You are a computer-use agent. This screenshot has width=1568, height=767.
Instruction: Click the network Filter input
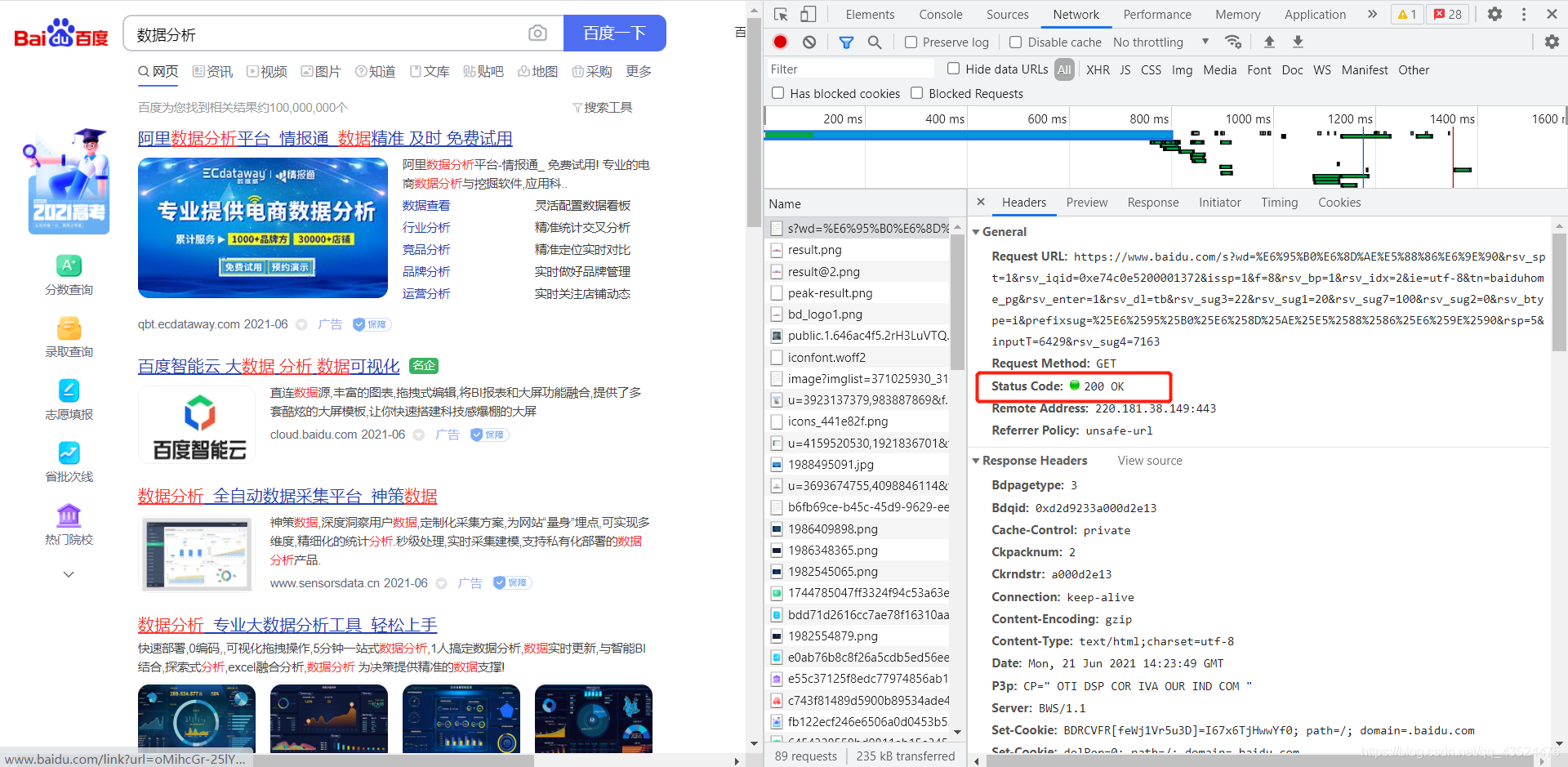(x=849, y=69)
